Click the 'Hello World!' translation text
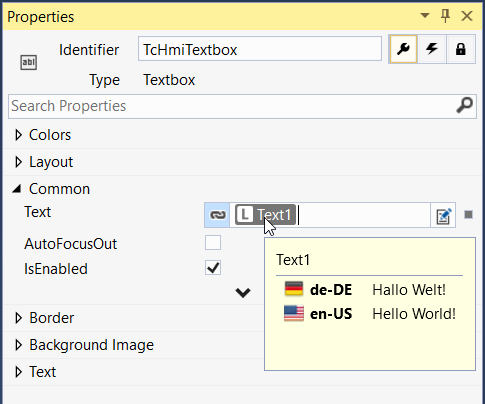Image resolution: width=485 pixels, height=404 pixels. click(414, 314)
